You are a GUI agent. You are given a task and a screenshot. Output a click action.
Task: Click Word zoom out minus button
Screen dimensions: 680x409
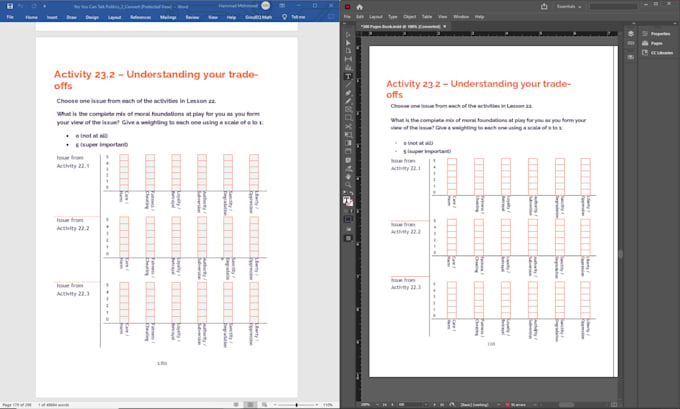click(x=275, y=405)
